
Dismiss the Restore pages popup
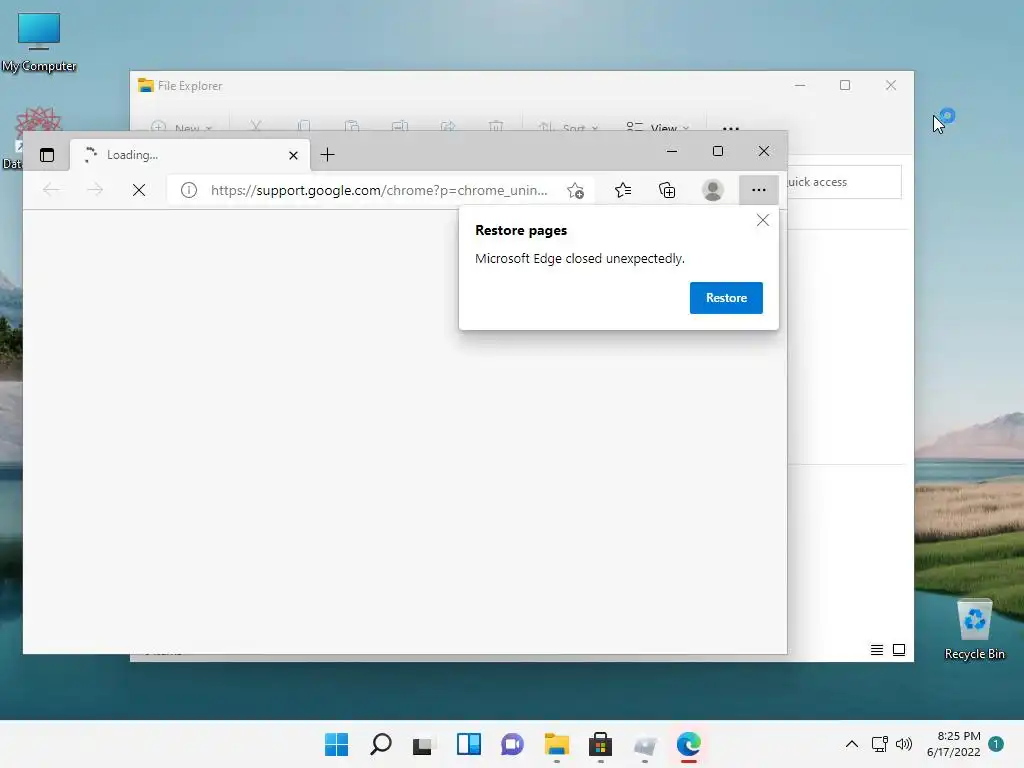coord(762,220)
